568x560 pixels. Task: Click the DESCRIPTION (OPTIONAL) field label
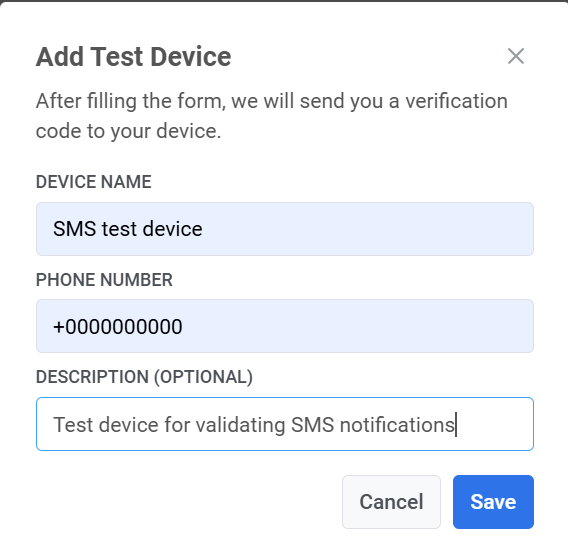[x=144, y=377]
